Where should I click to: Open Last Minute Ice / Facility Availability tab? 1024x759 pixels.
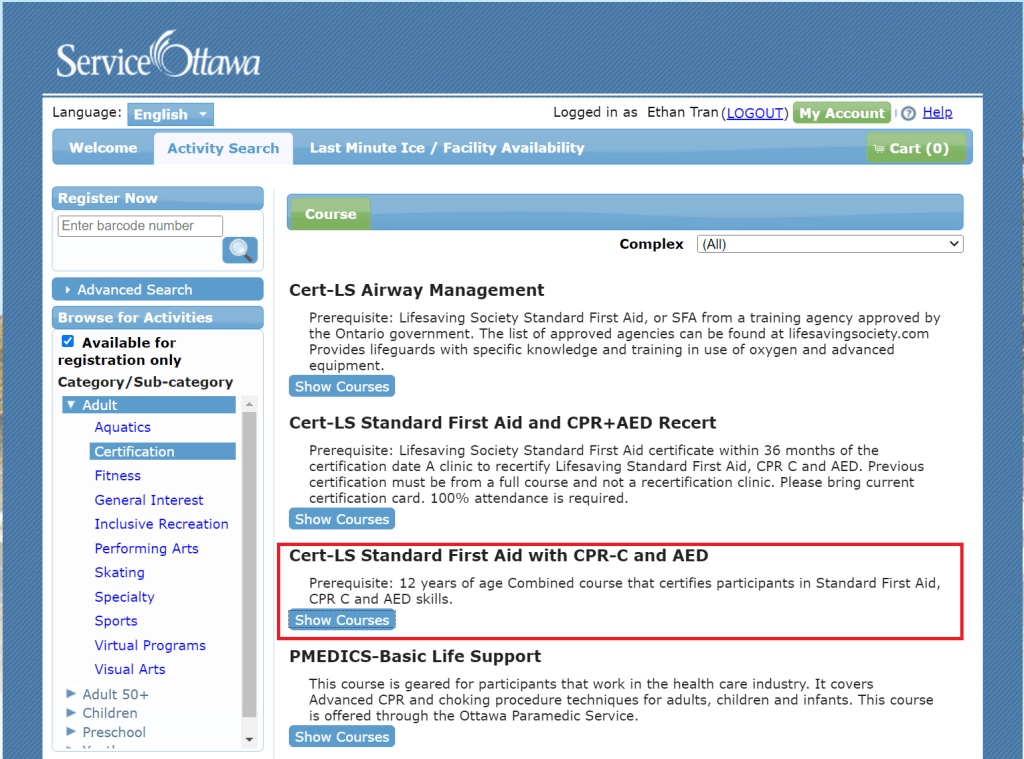[x=446, y=148]
